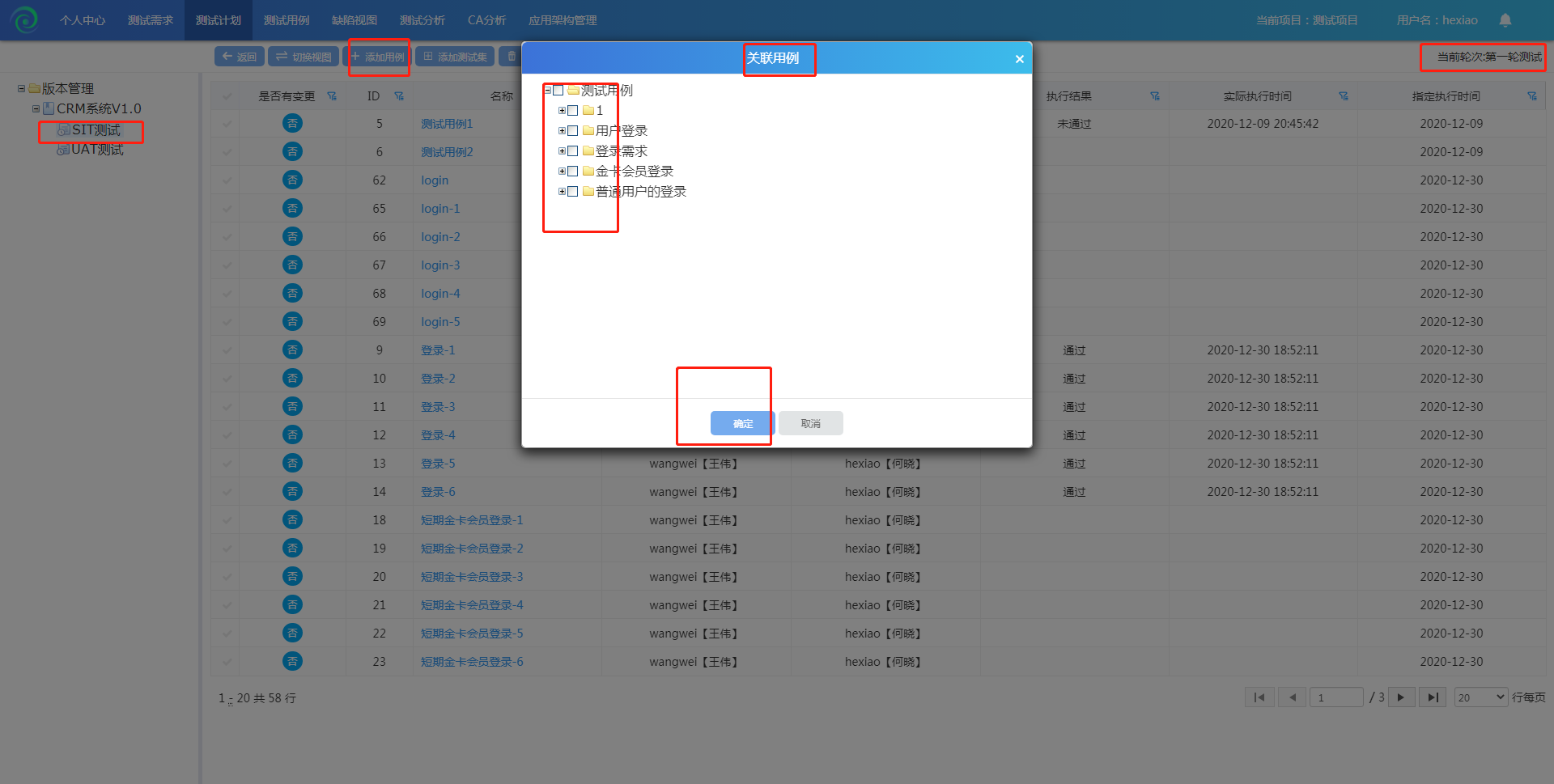Click the folder icon of node 1

pos(588,110)
